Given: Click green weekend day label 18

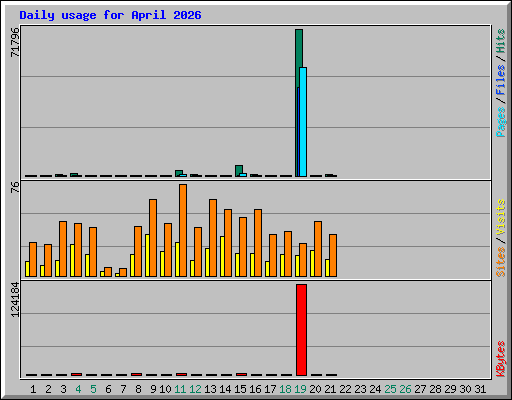Looking at the screenshot, I should tap(285, 389).
